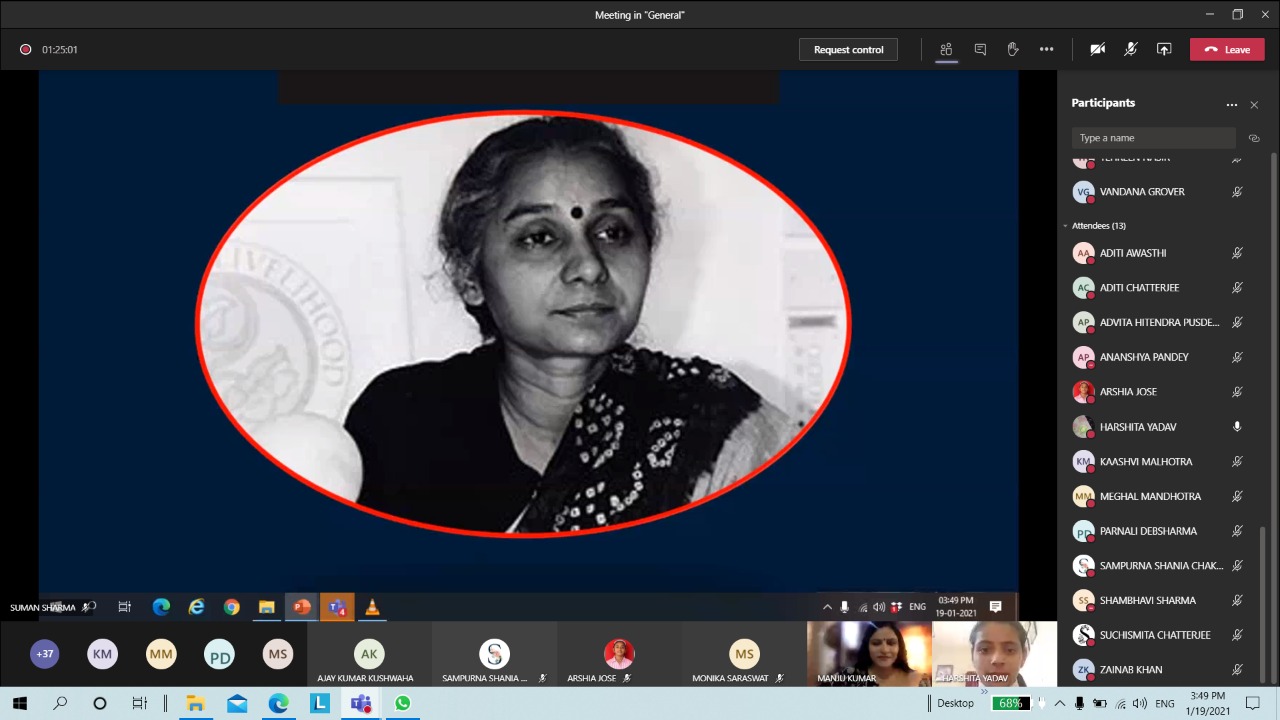Viewport: 1280px width, 720px height.
Task: Select the Manju Kumar video thumbnail
Action: point(869,654)
